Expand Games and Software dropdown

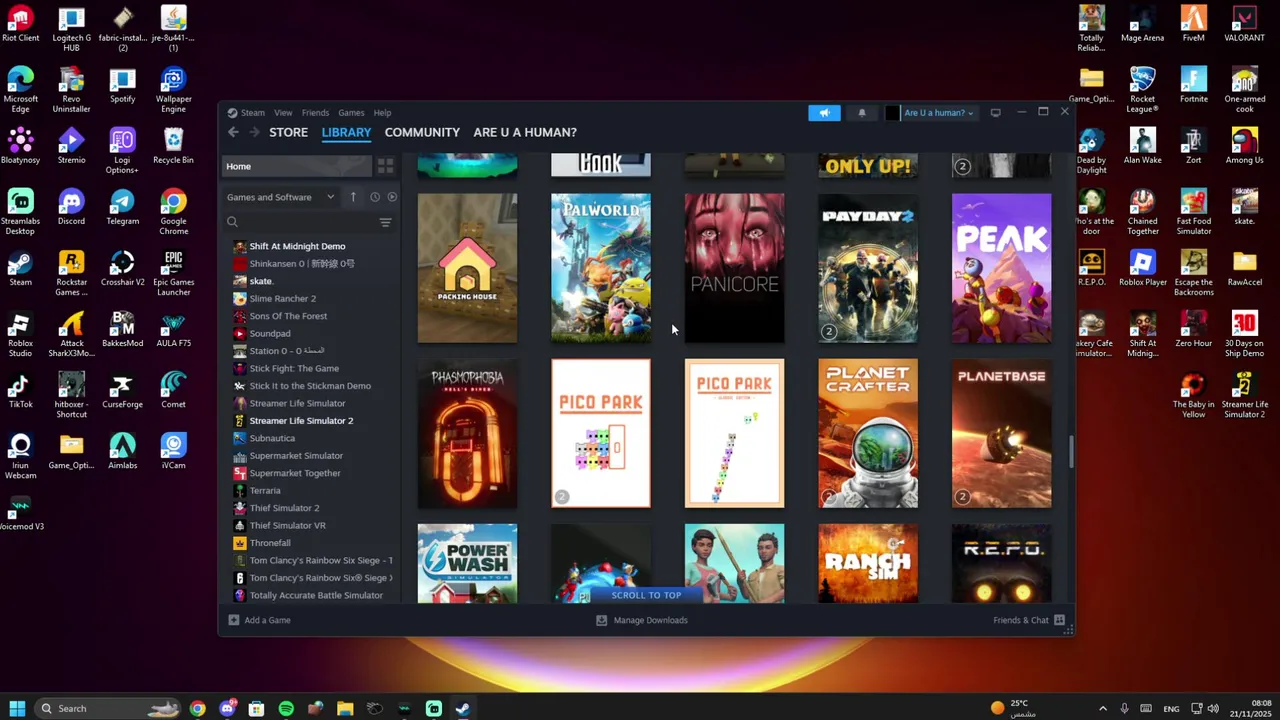click(x=280, y=197)
